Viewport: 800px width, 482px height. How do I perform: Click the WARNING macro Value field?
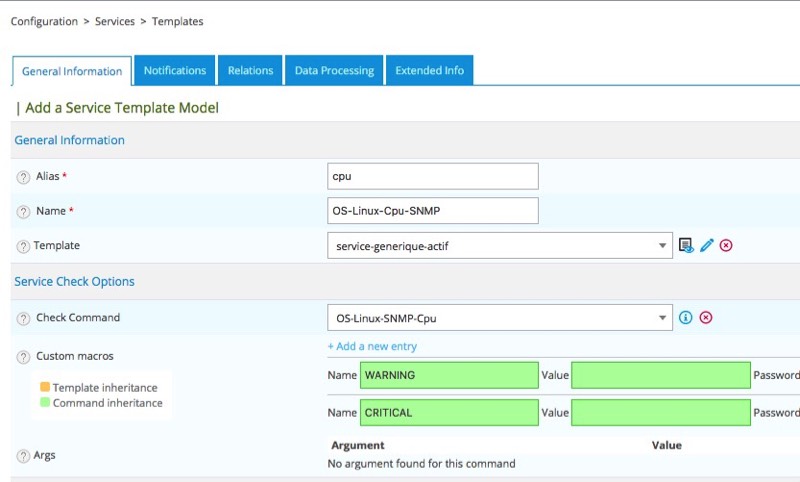click(660, 376)
